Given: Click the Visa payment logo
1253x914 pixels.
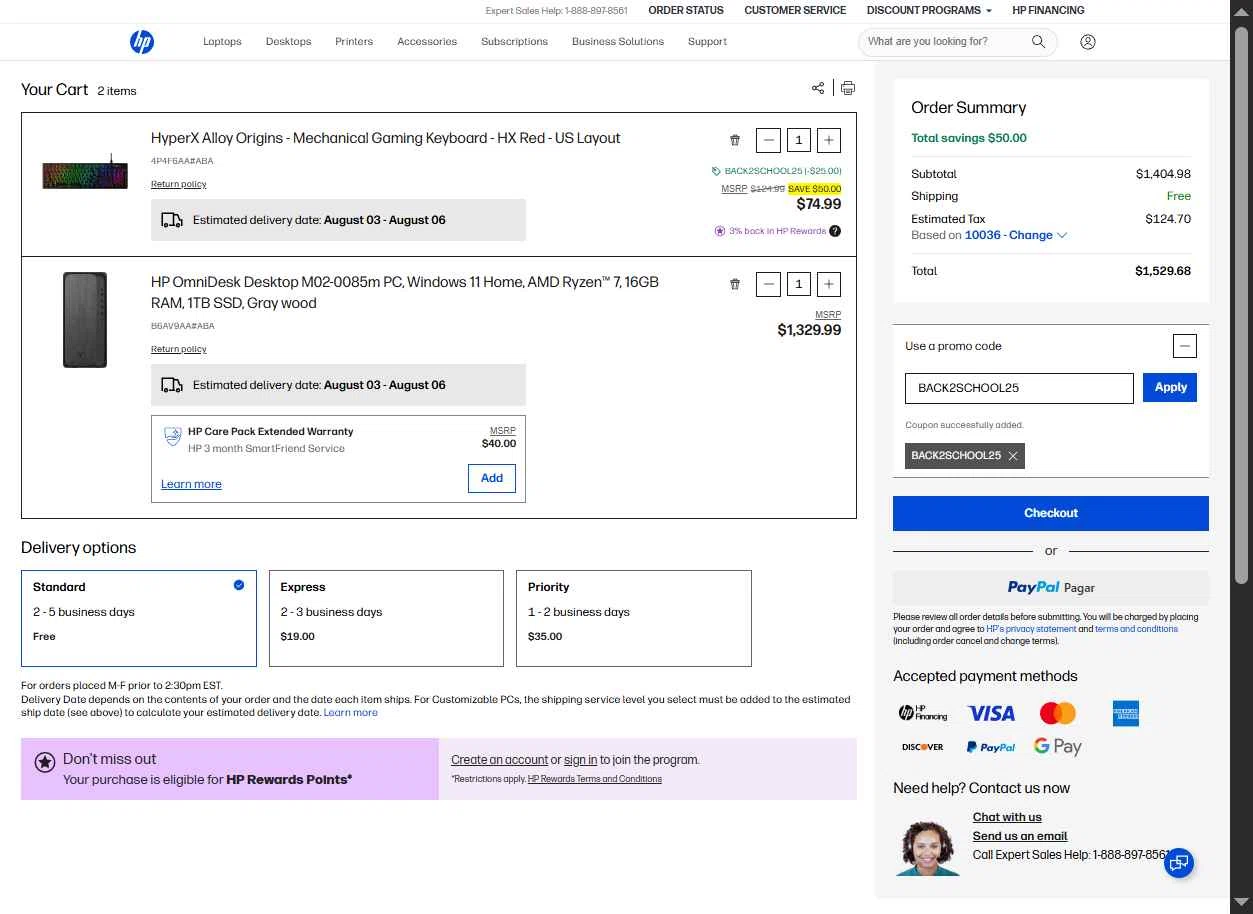Looking at the screenshot, I should tap(992, 713).
